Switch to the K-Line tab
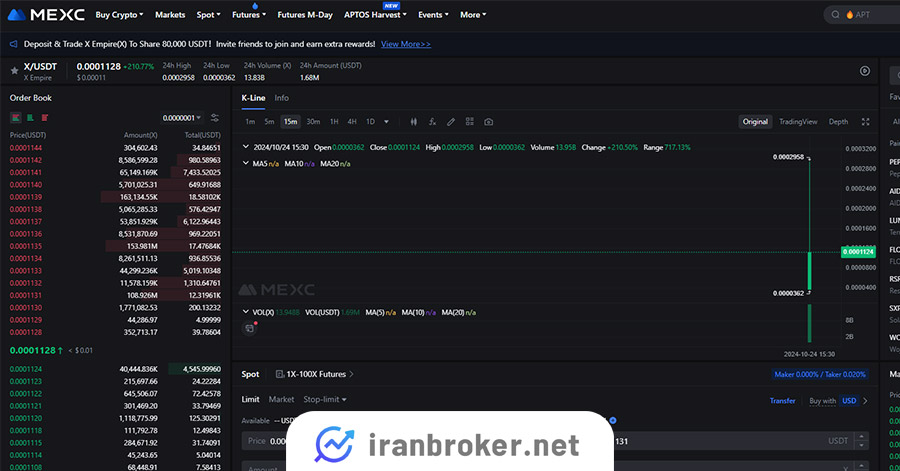900x471 pixels. (x=253, y=98)
